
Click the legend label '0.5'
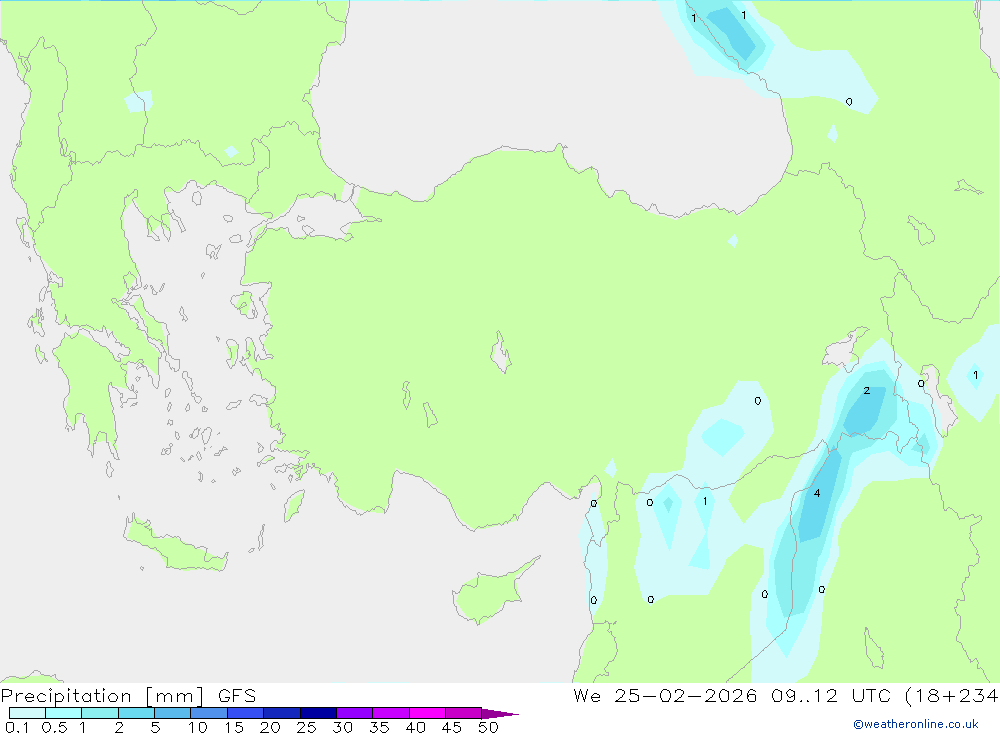[x=54, y=727]
